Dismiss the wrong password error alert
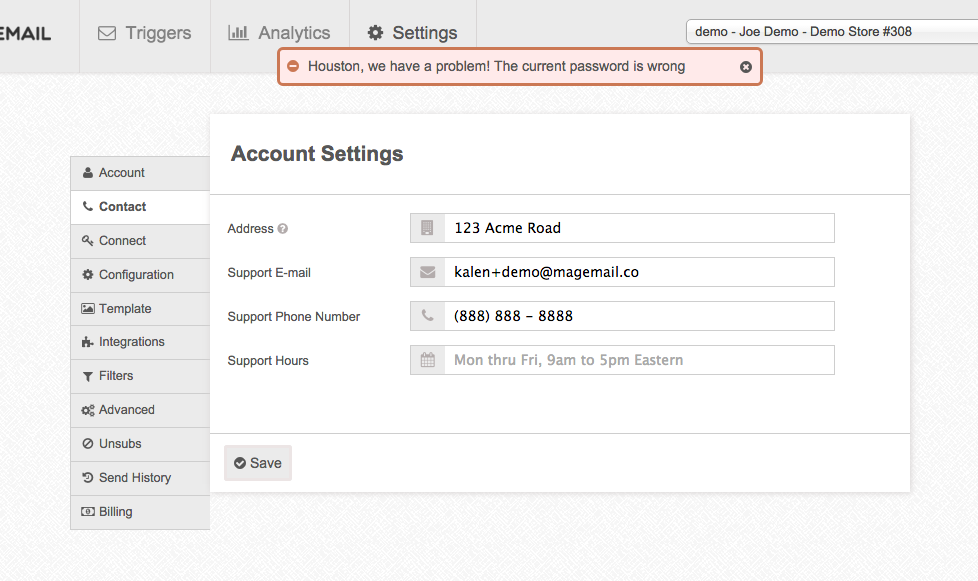 click(x=746, y=67)
